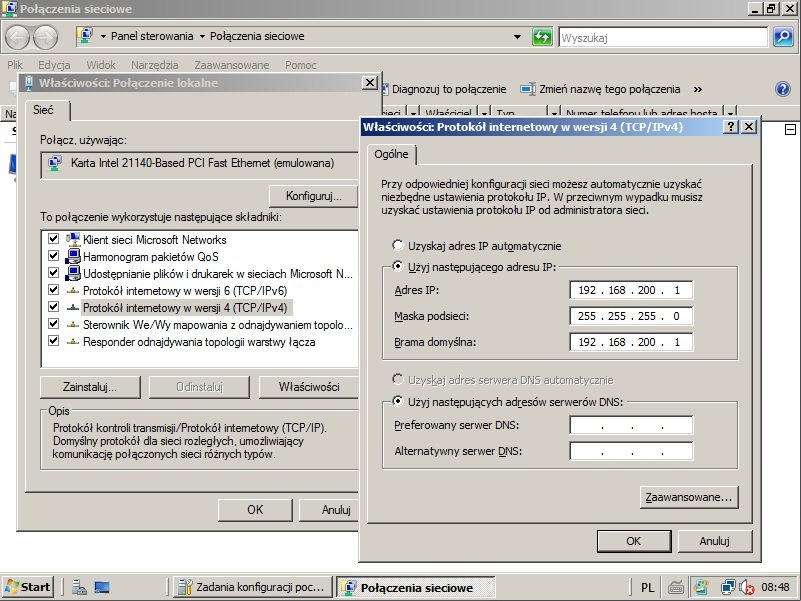801x601 pixels.
Task: Click the Harmonogram pakietów QoS icon
Action: pyautogui.click(x=73, y=256)
